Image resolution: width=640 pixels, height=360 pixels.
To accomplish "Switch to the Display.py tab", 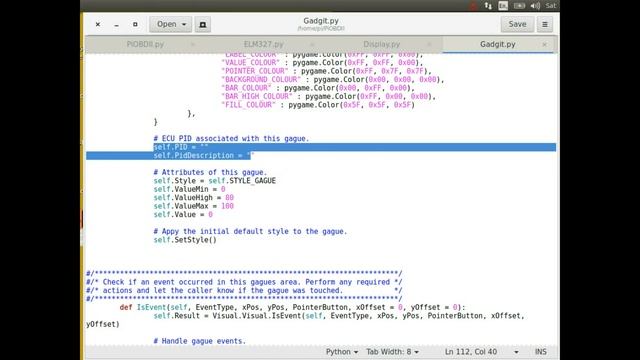I will point(382,44).
